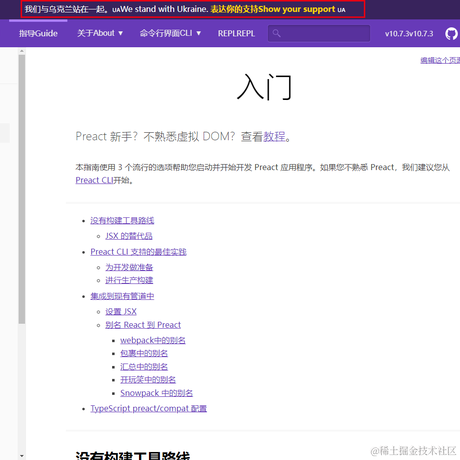Image resolution: width=460 pixels, height=460 pixels.
Task: Expand the 关于About dropdown menu
Action: coord(100,33)
